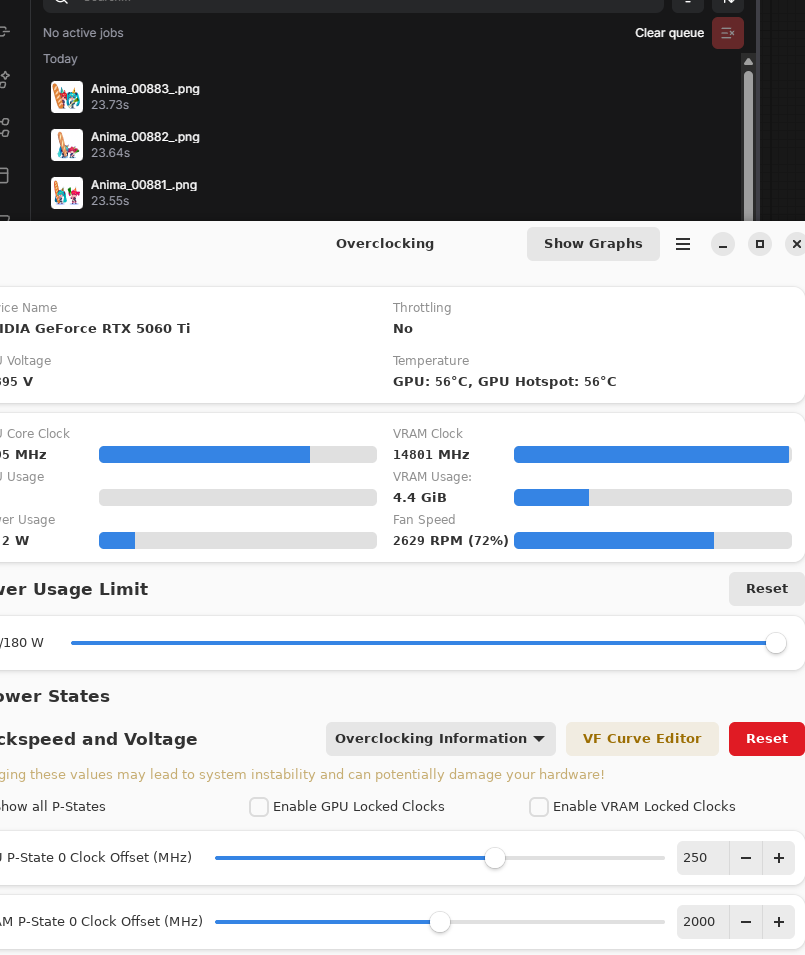
Task: Open the VF Curve Editor
Action: (x=642, y=739)
